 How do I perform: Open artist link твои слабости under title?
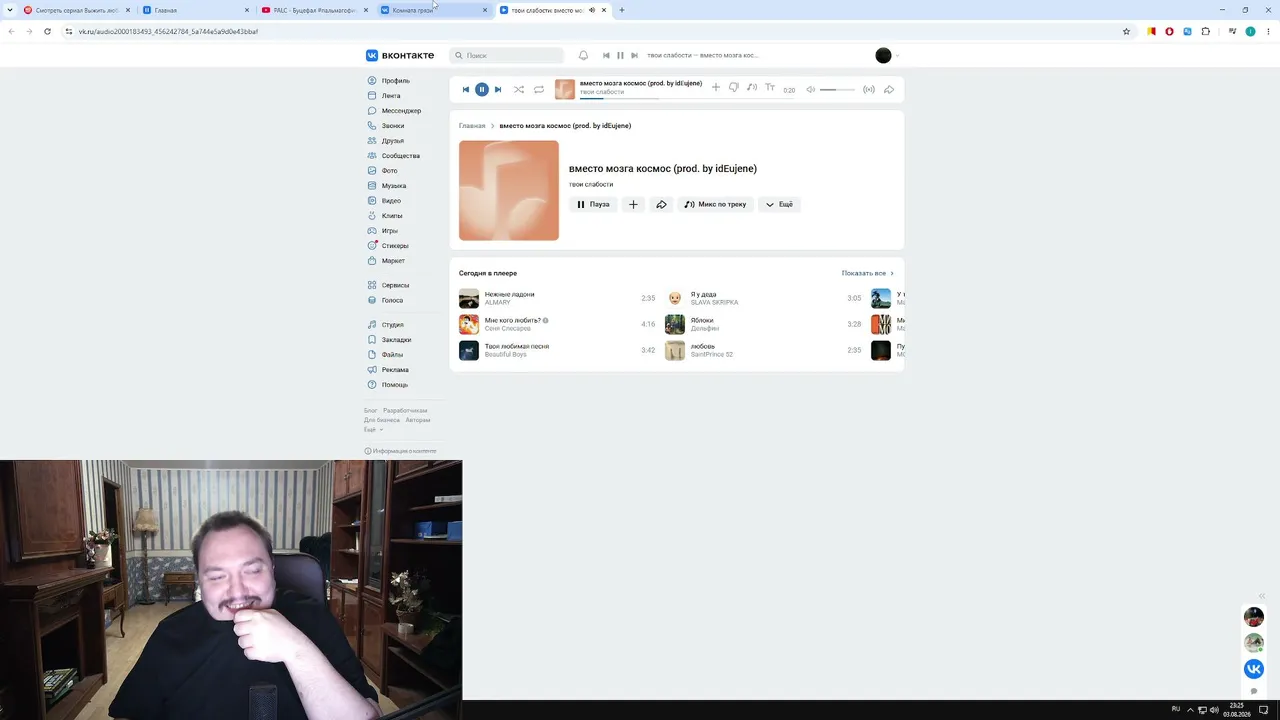(591, 184)
